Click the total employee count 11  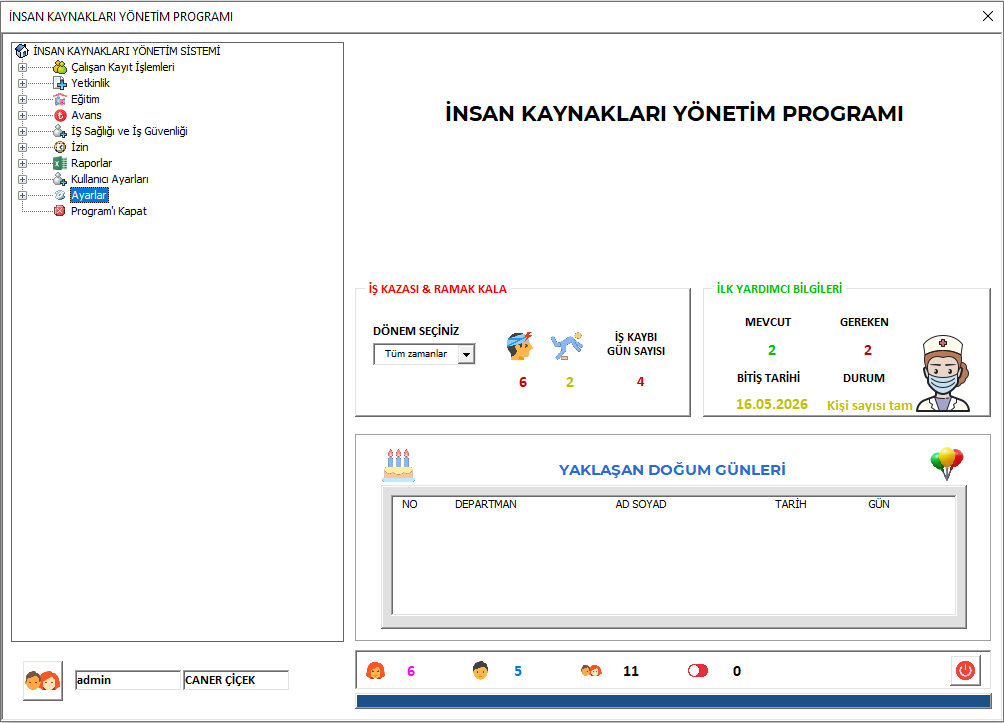(x=631, y=670)
